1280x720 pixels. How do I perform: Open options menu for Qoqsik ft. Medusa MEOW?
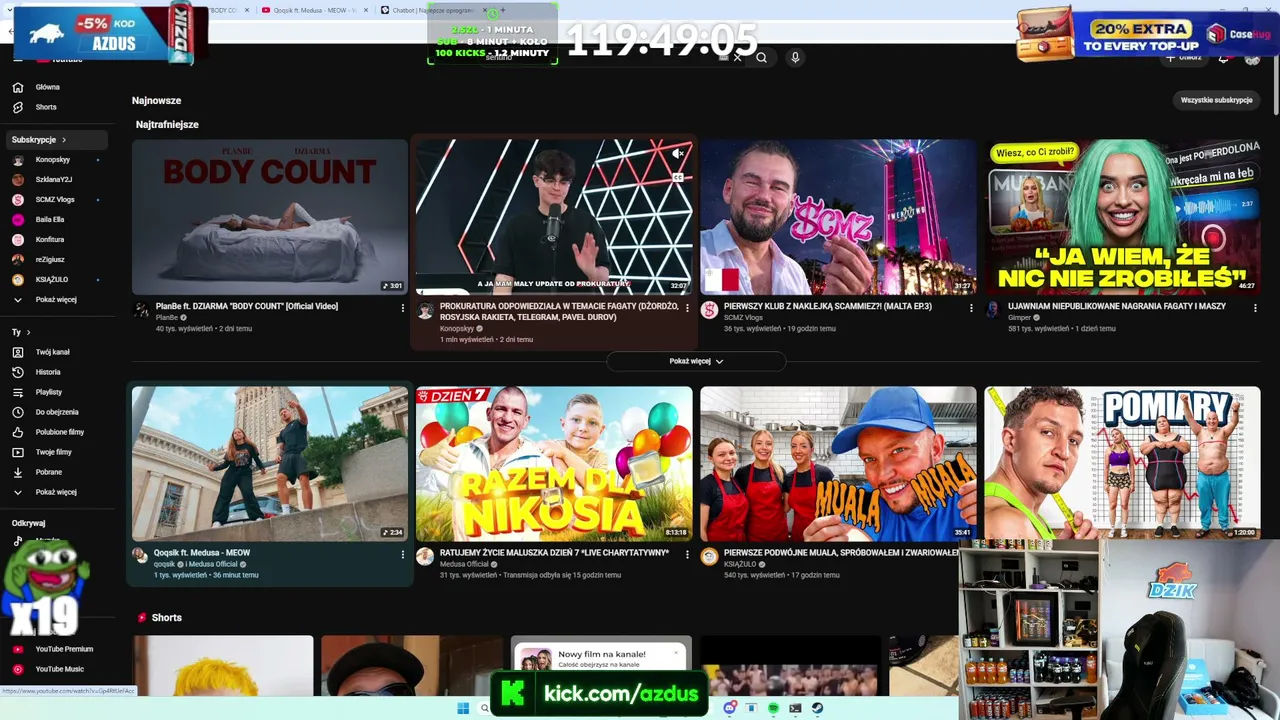[x=403, y=554]
